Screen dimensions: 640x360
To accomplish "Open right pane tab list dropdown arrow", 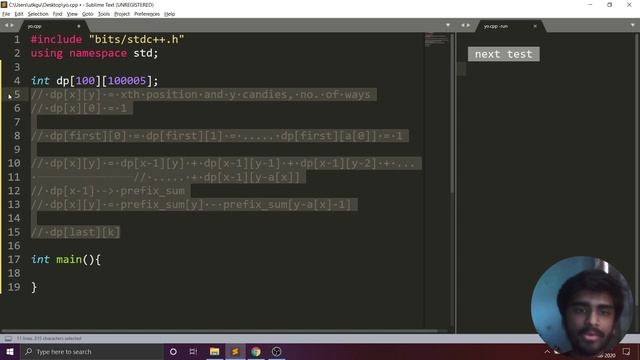I will pos(633,25).
